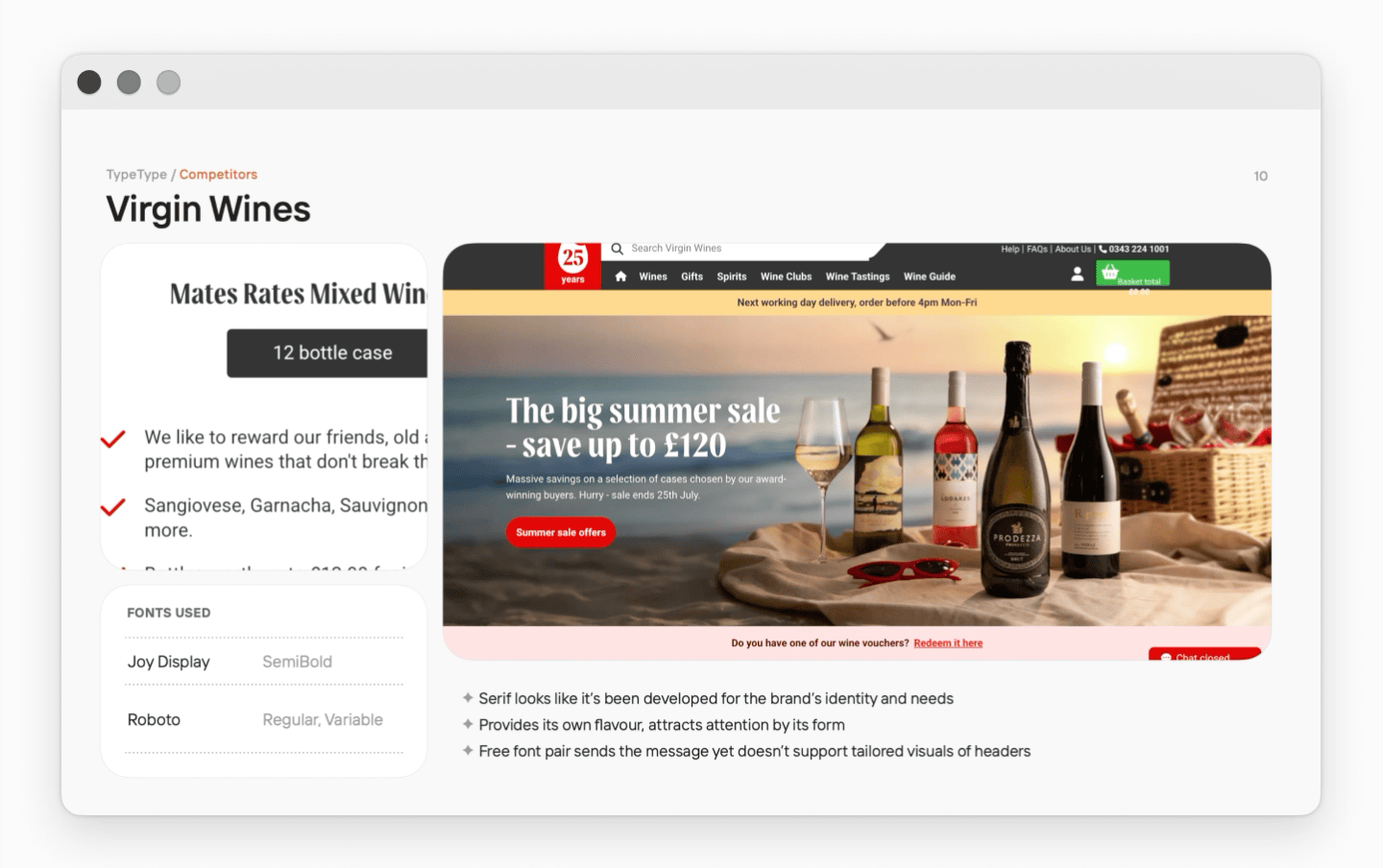Click the 'Serif looks like it's been developed' note

(716, 698)
